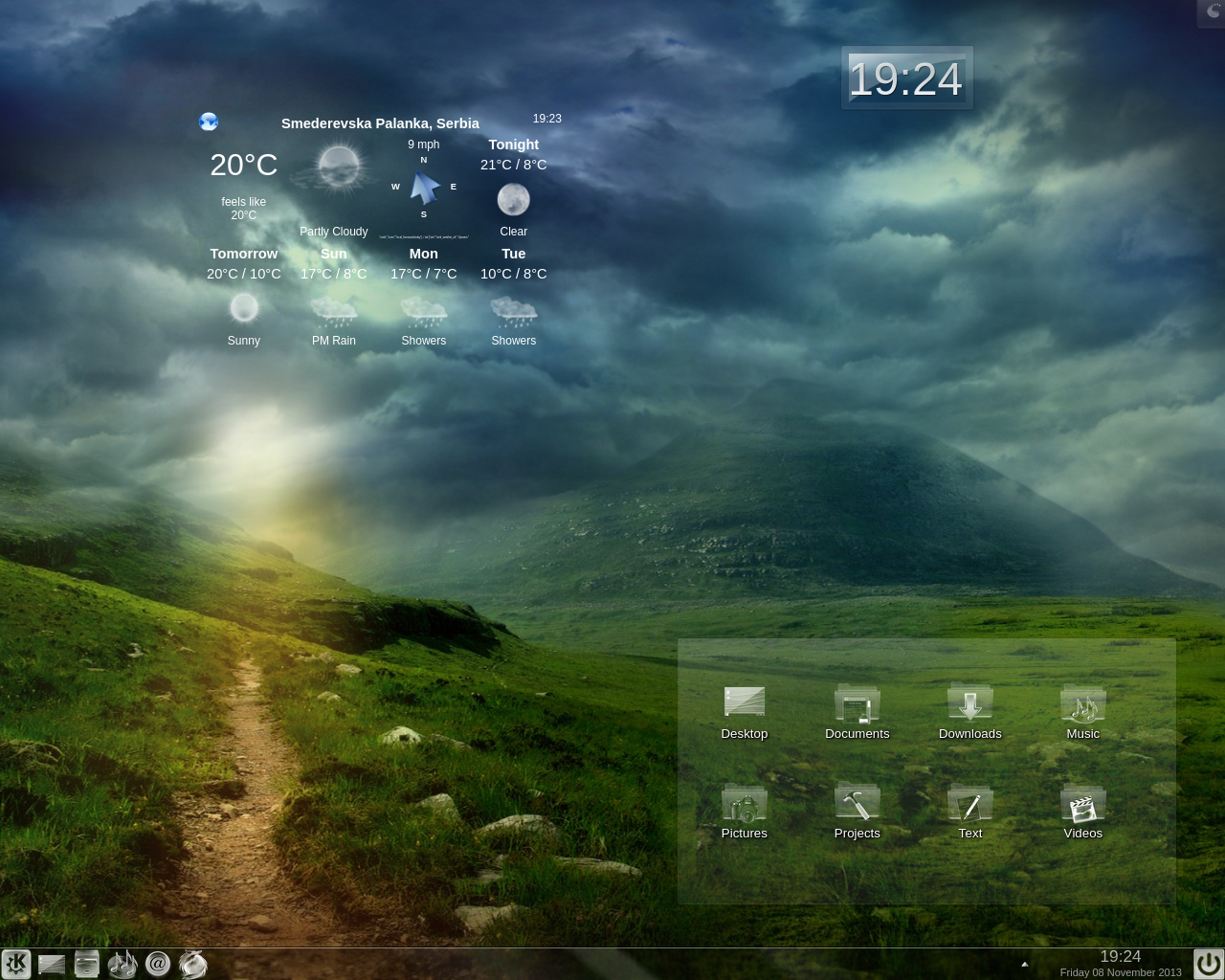Click the Tonight clear moon icon
Image resolution: width=1225 pixels, height=980 pixels.
pos(514,199)
